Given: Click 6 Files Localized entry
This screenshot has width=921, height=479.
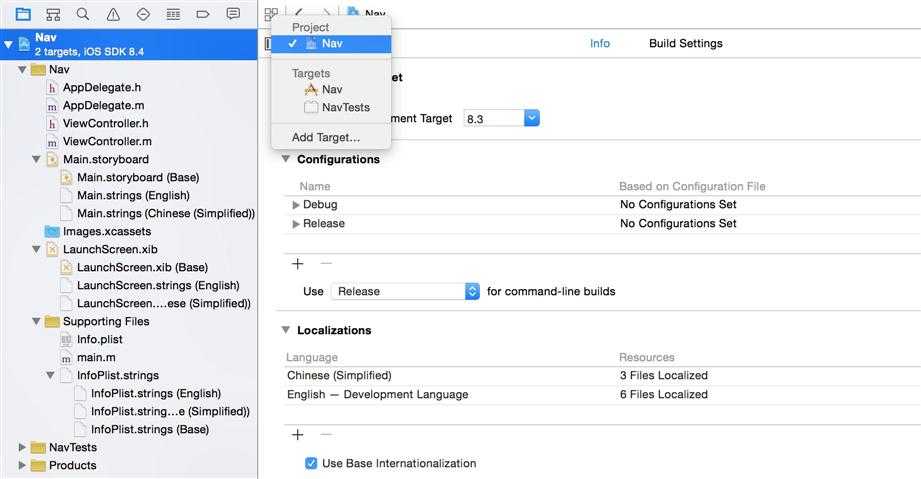Looking at the screenshot, I should 664,394.
